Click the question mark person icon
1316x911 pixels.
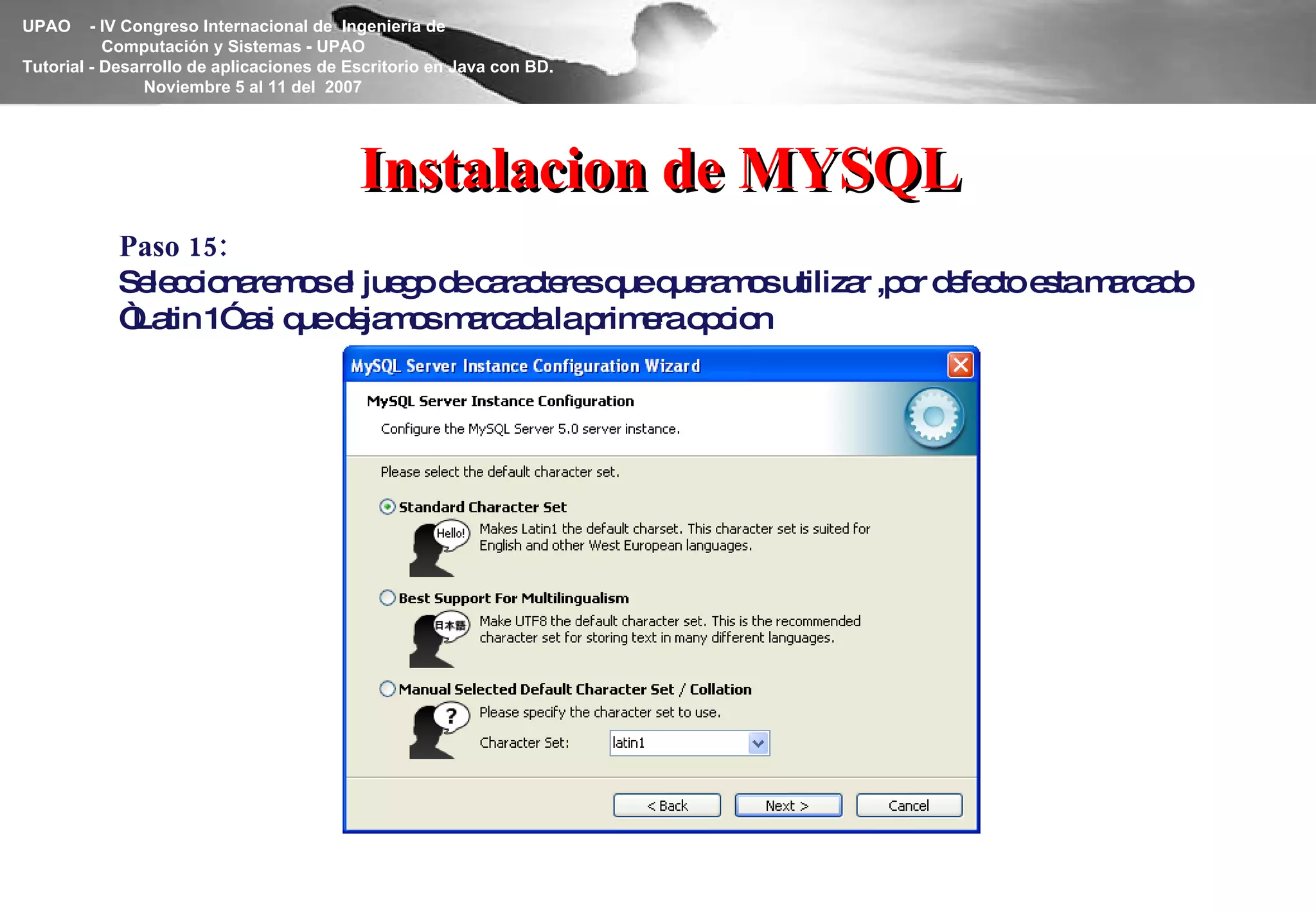point(440,730)
